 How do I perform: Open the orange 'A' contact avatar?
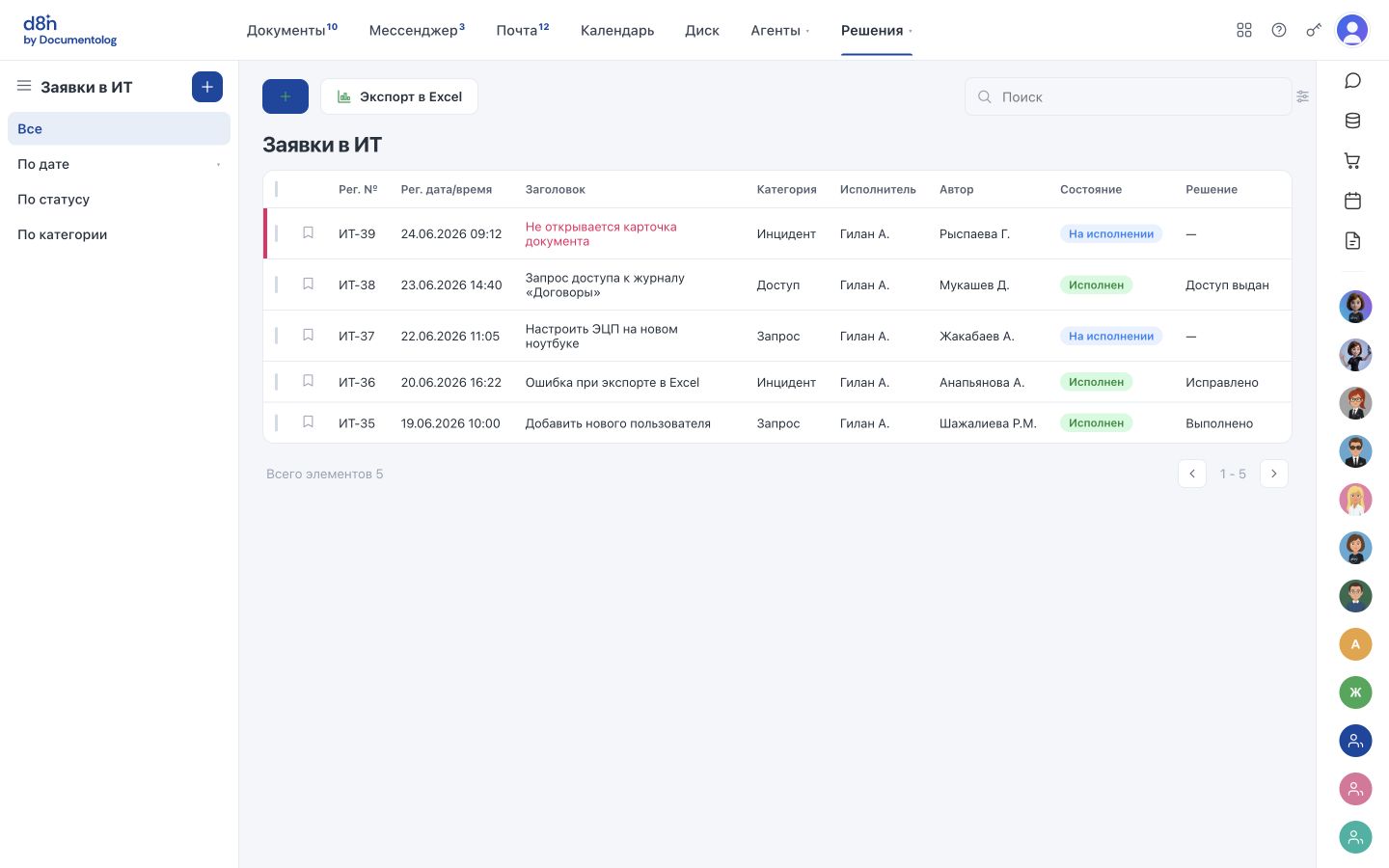(1355, 644)
